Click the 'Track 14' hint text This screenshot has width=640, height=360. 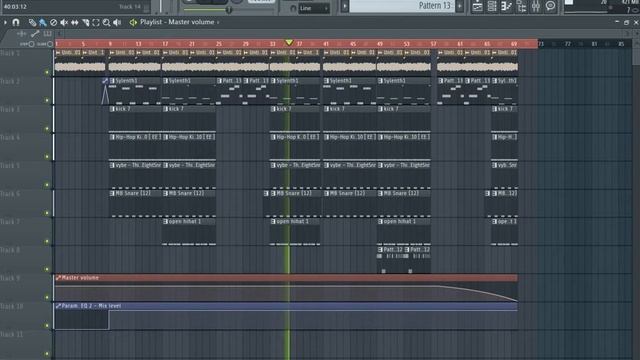130,7
